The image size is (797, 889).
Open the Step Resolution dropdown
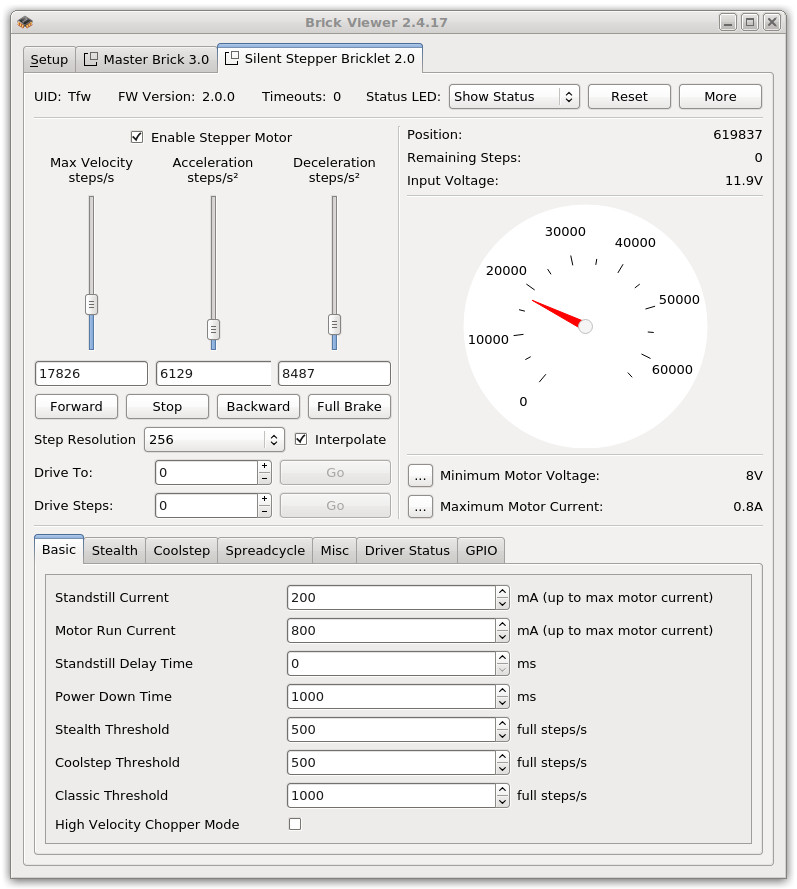pos(214,439)
